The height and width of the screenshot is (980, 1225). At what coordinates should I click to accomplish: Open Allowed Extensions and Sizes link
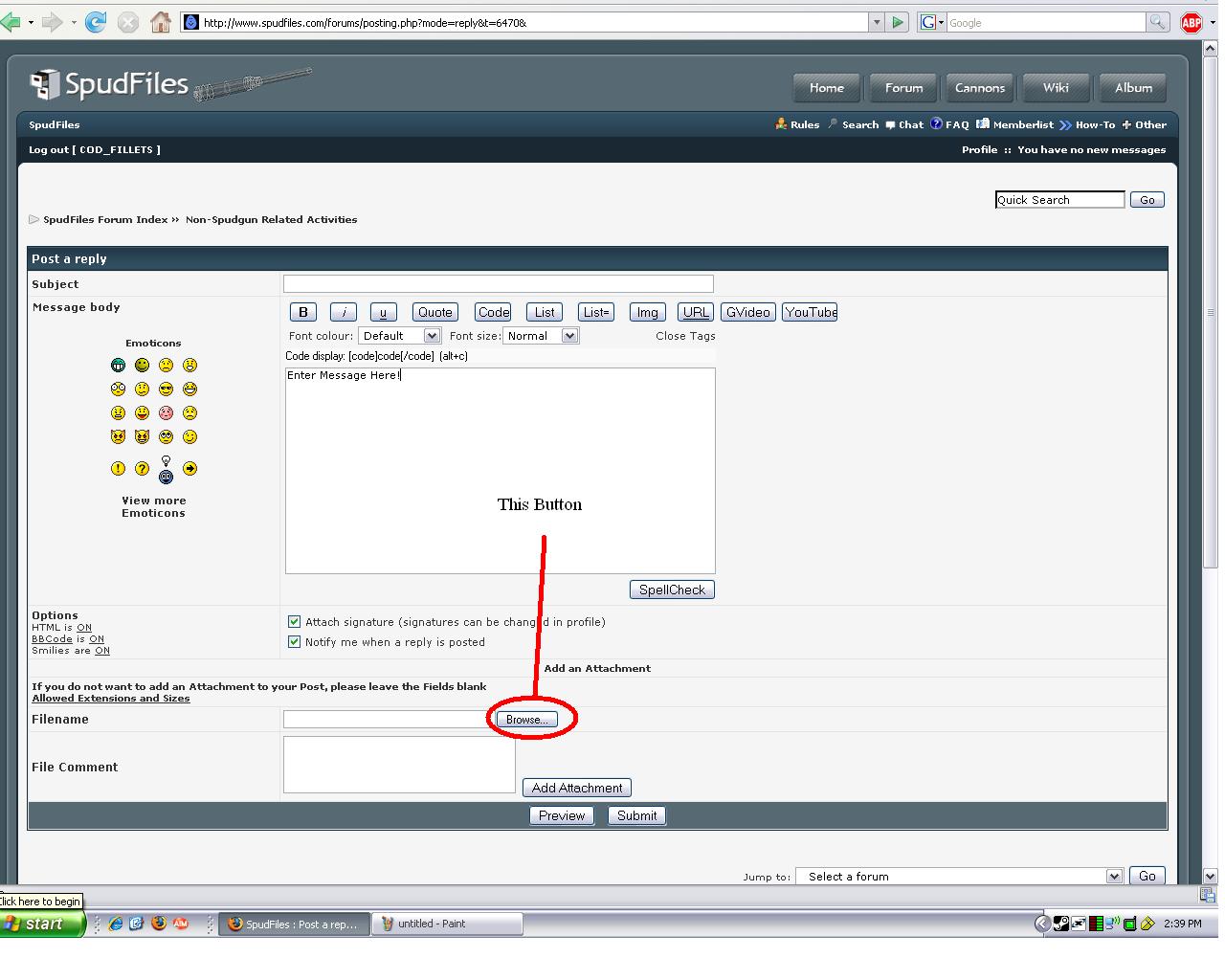click(111, 699)
